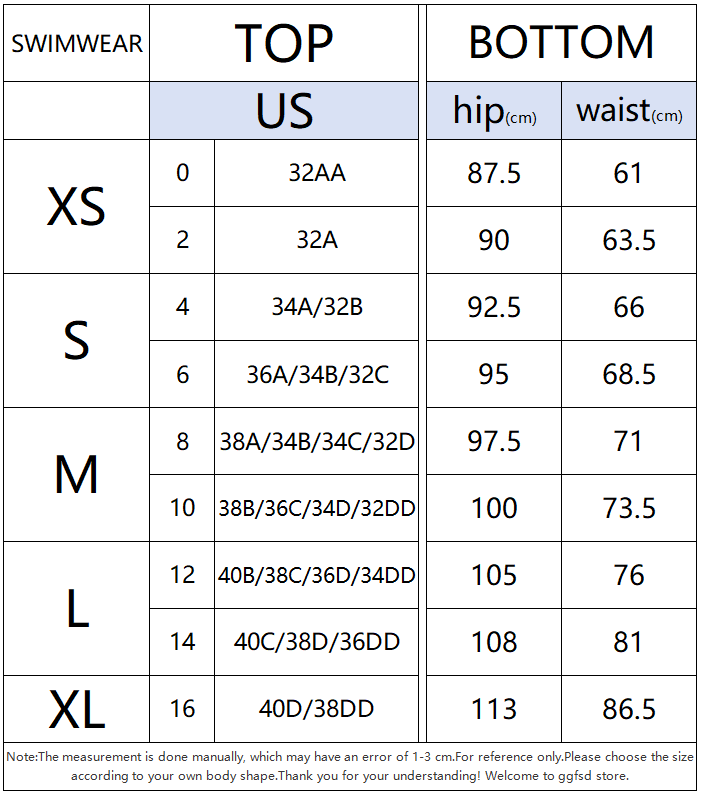
Task: Select the L size row label
Action: pos(77,608)
